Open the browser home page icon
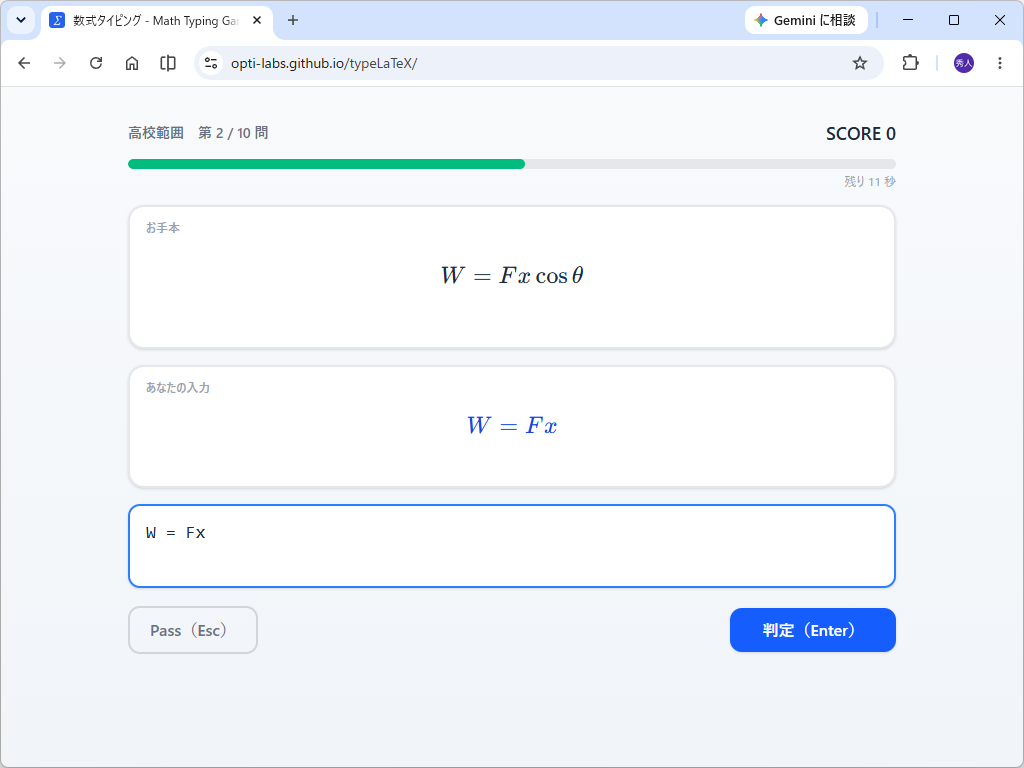The height and width of the screenshot is (768, 1024). click(x=132, y=63)
